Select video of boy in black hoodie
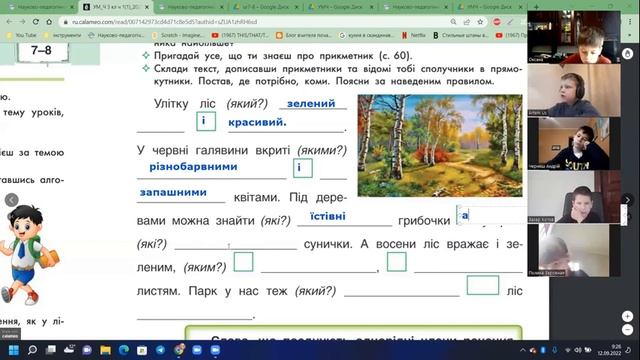The height and width of the screenshot is (360, 640). pos(573,144)
